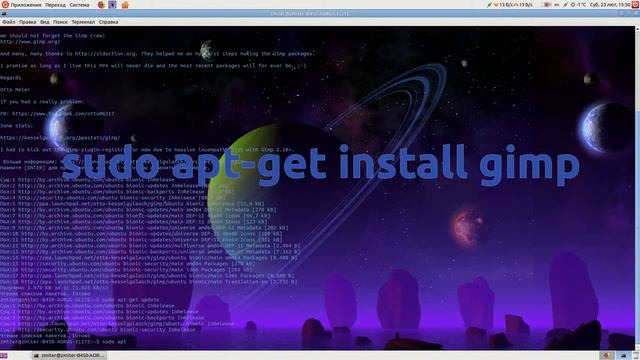Launch Firefox from the top panel
The height and width of the screenshot is (360, 640).
(x=101, y=5)
